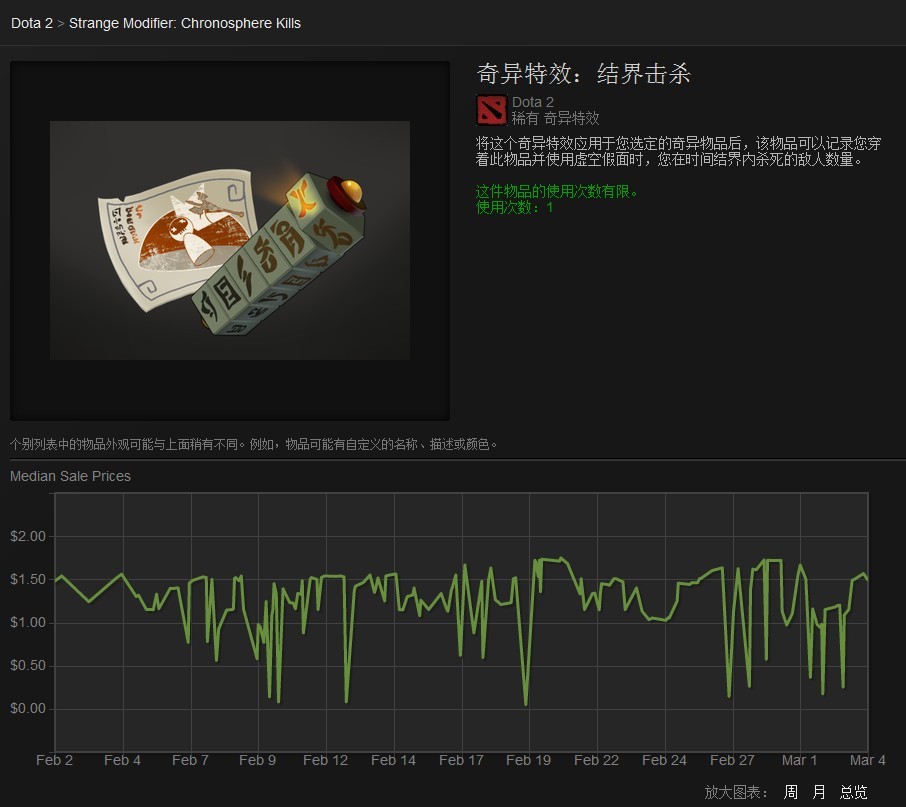Click the item title 奇异特效：结界击杀
Viewport: 906px width, 807px height.
[584, 74]
